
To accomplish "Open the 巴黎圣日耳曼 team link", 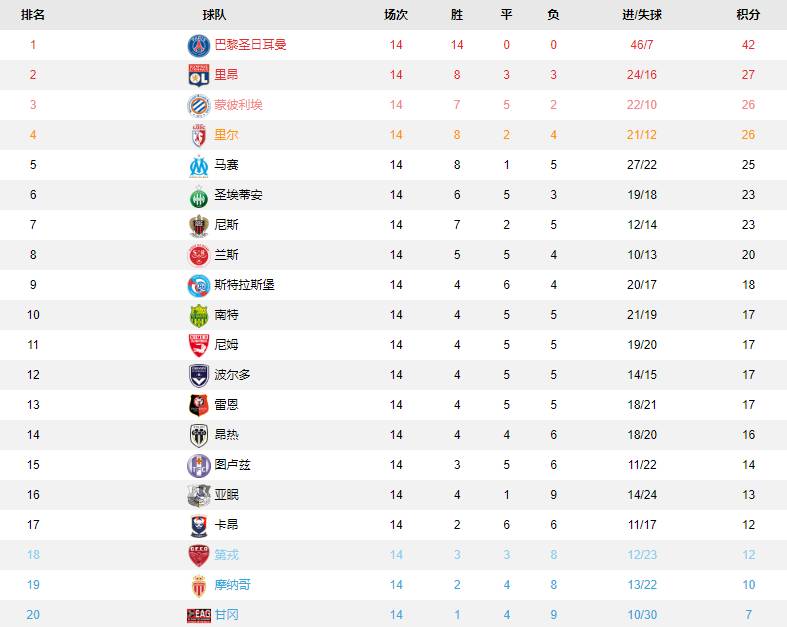I will pyautogui.click(x=250, y=45).
